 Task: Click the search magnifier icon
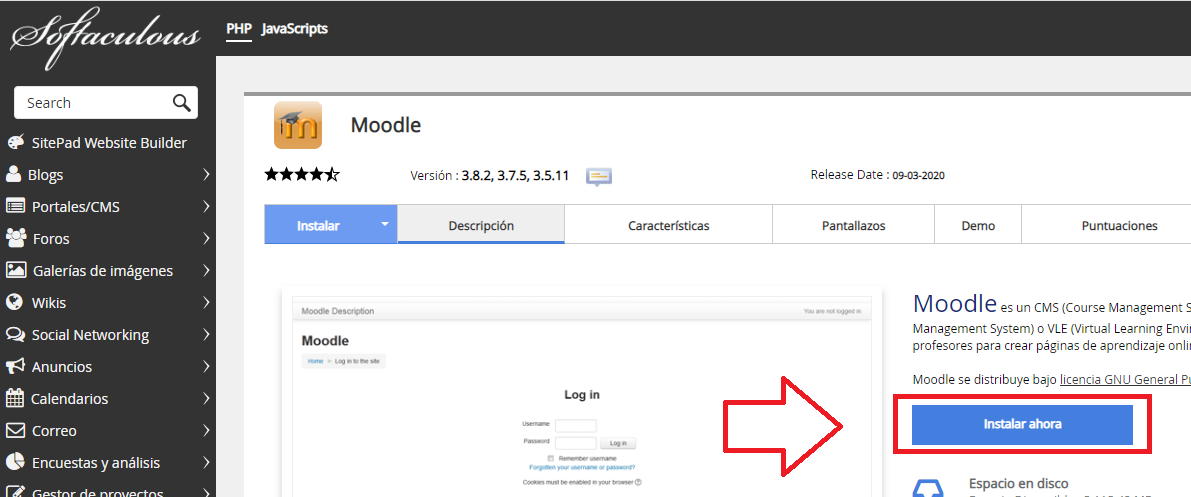point(182,103)
